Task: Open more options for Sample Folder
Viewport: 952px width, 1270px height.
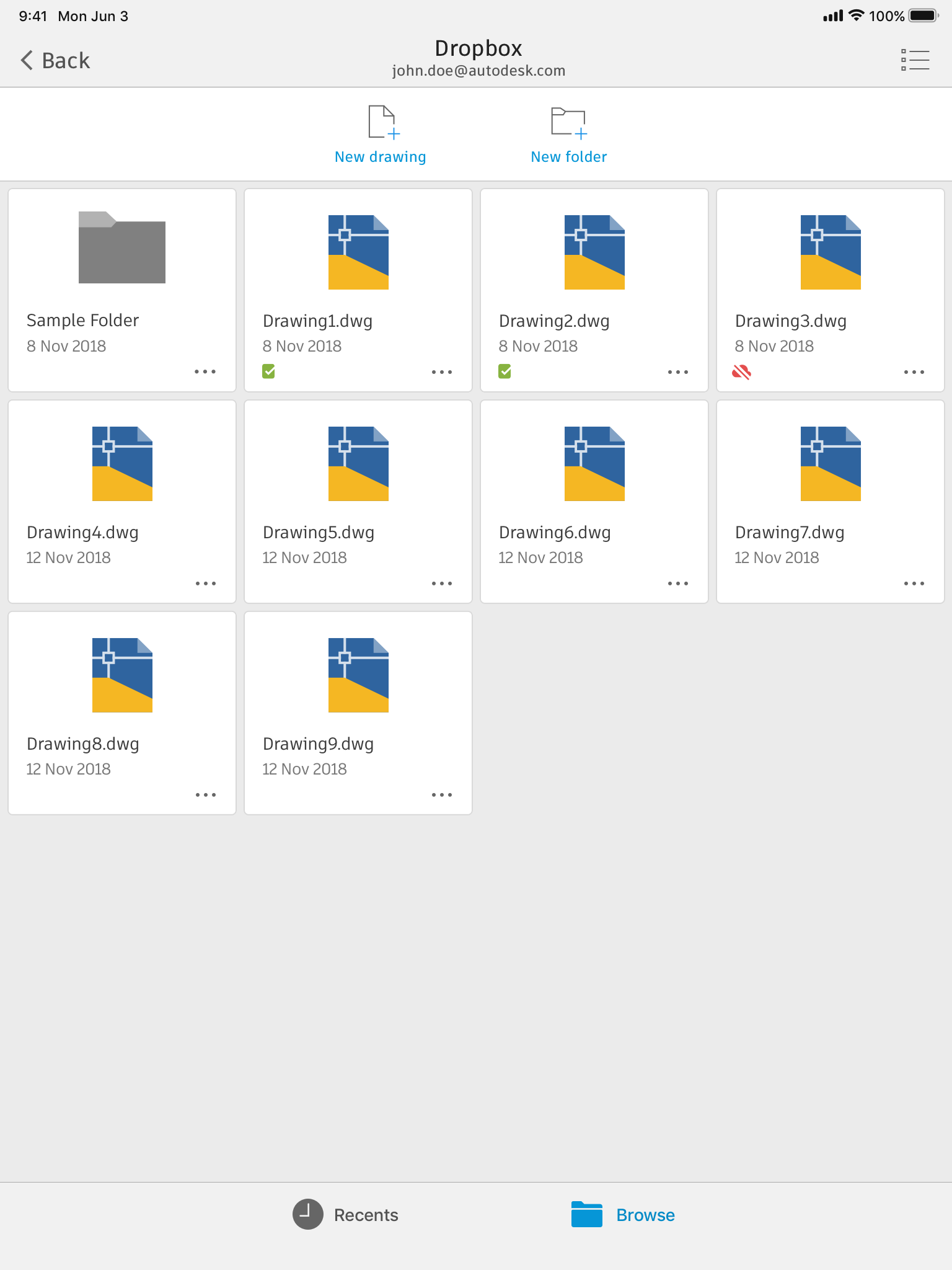Action: tap(205, 371)
